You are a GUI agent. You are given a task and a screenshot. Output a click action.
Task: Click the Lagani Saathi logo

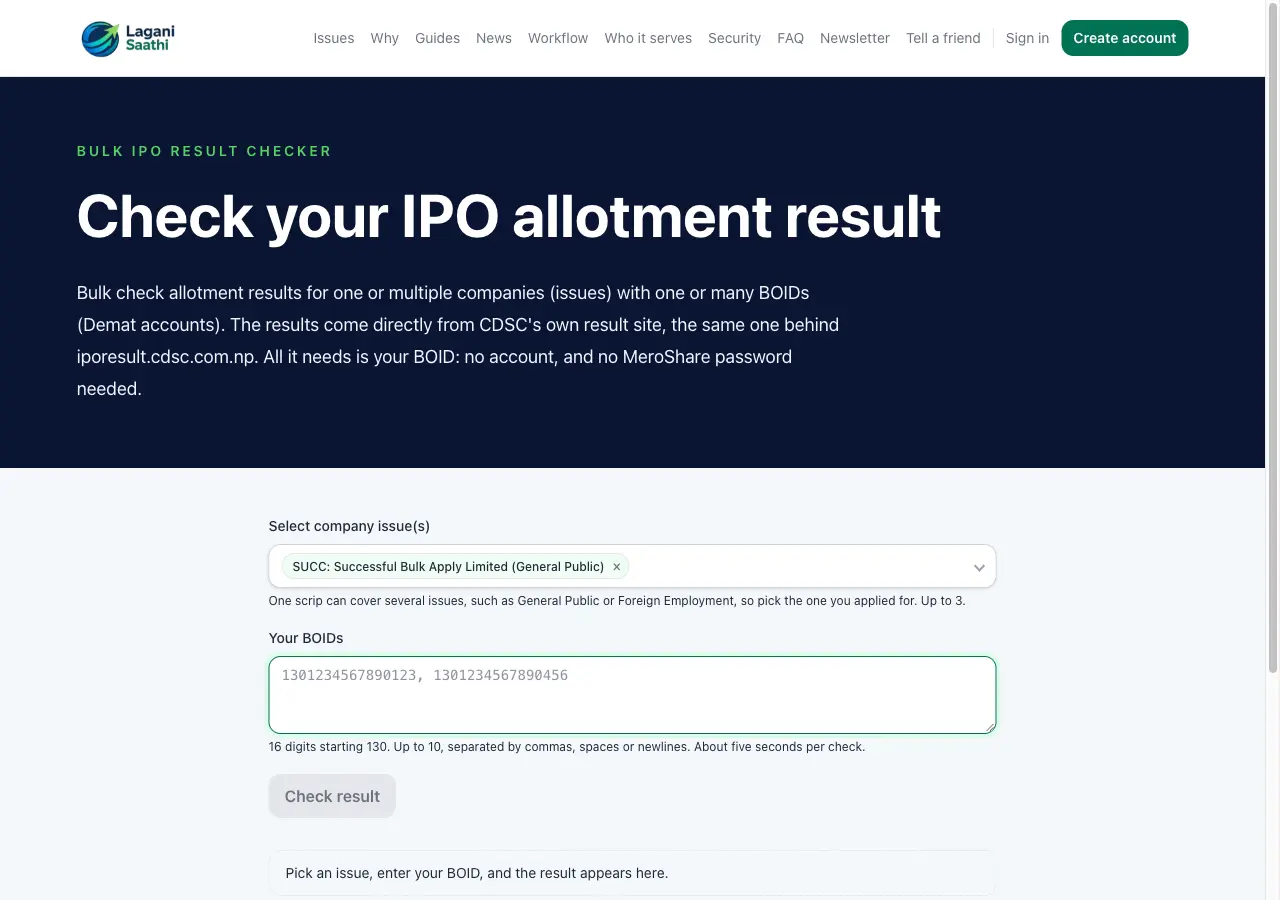click(128, 38)
